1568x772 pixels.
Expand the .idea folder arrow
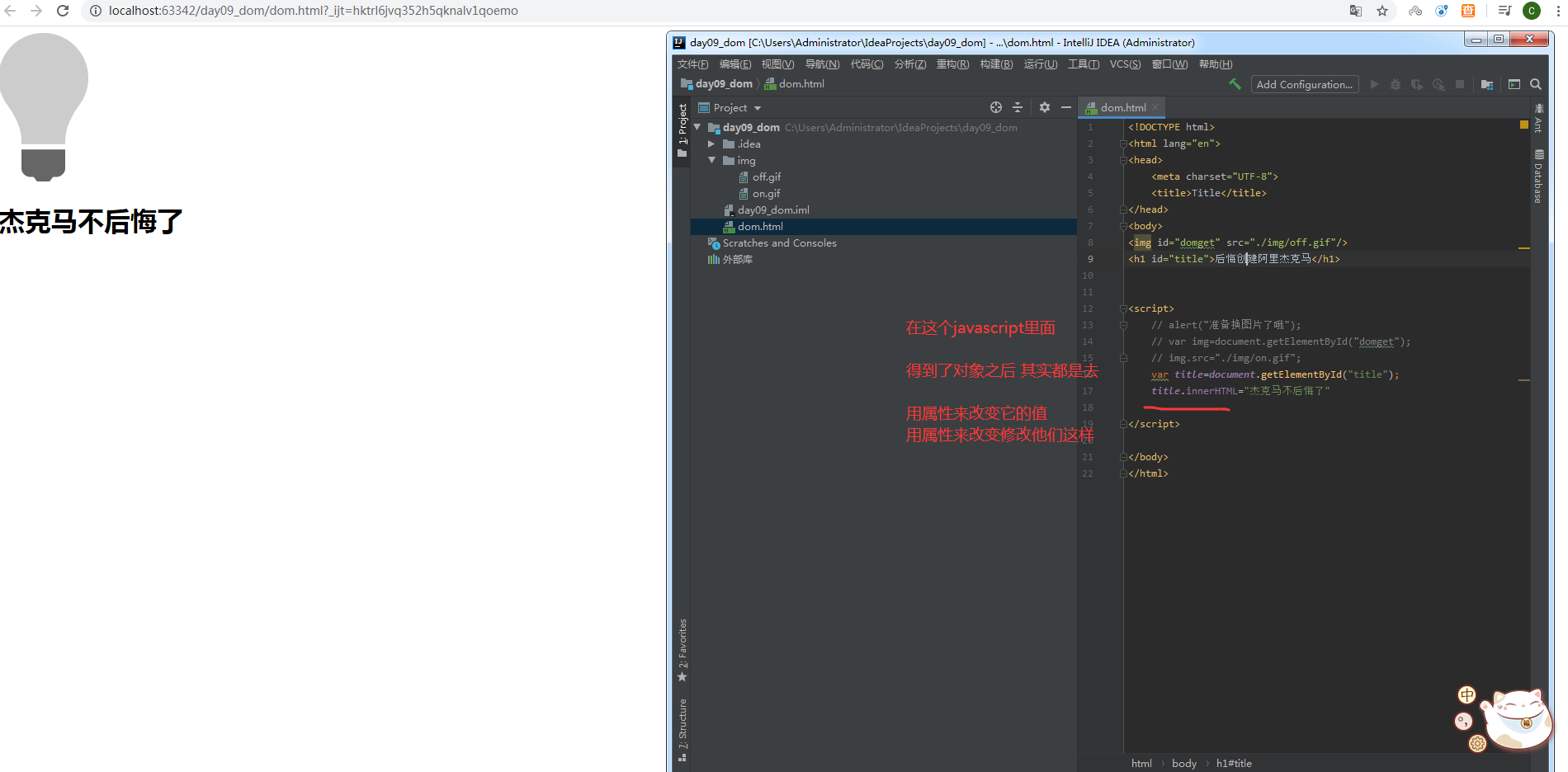(x=711, y=144)
